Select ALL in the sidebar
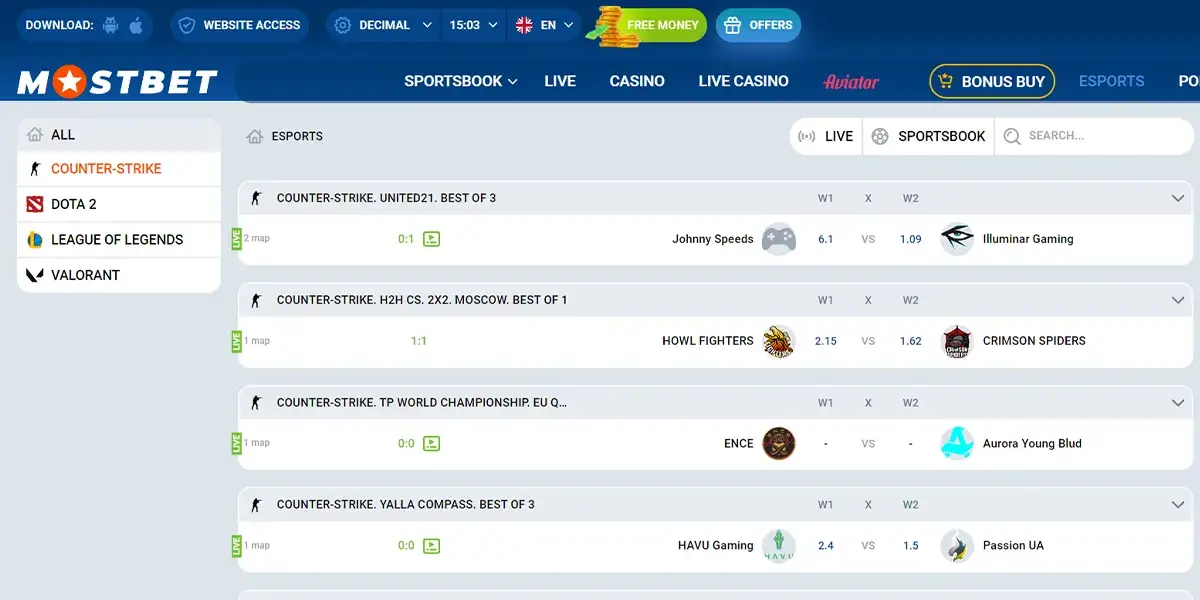 pos(119,135)
